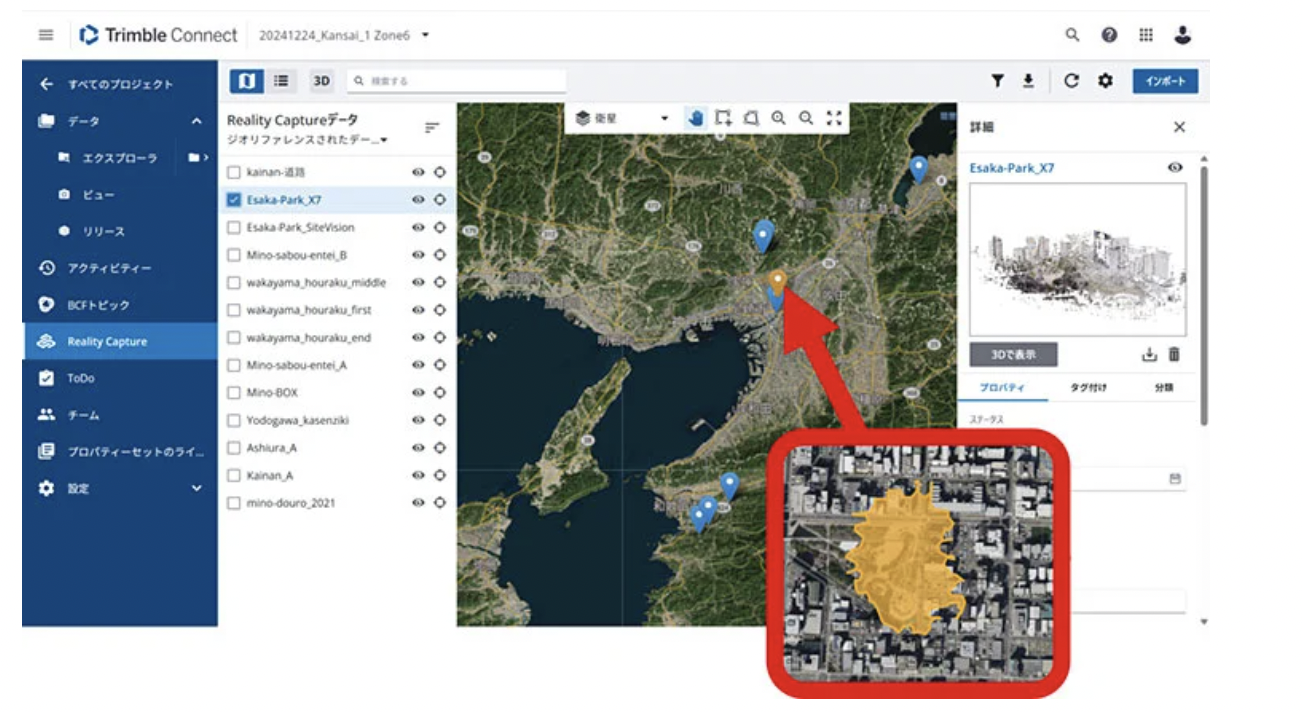The height and width of the screenshot is (712, 1302).
Task: Fit map to full extent
Action: click(x=834, y=118)
